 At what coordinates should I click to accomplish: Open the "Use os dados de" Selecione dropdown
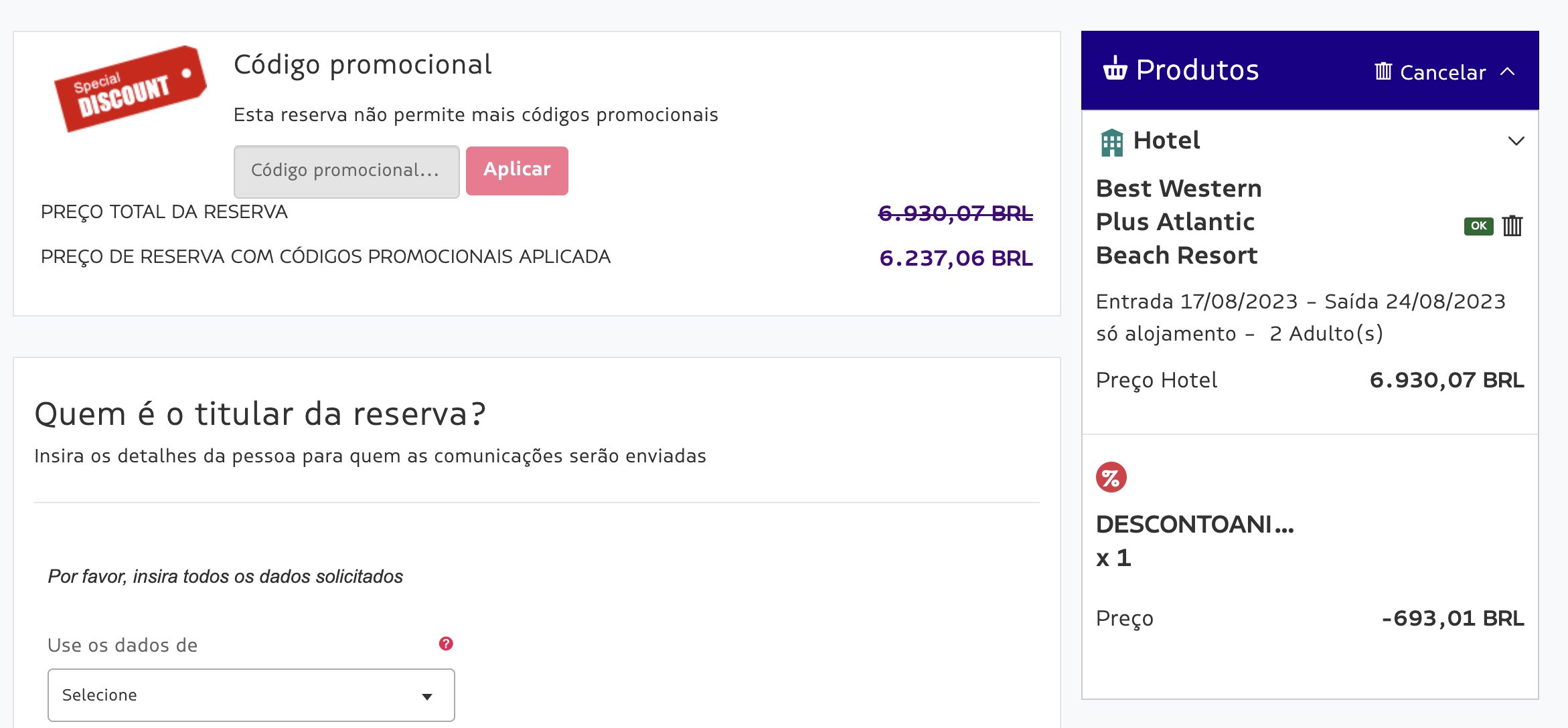pyautogui.click(x=251, y=695)
